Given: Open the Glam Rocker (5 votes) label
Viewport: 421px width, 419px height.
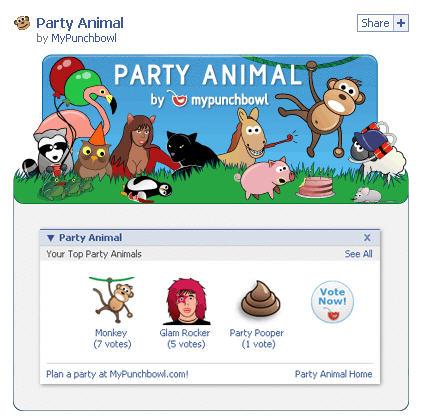Looking at the screenshot, I should [x=185, y=338].
